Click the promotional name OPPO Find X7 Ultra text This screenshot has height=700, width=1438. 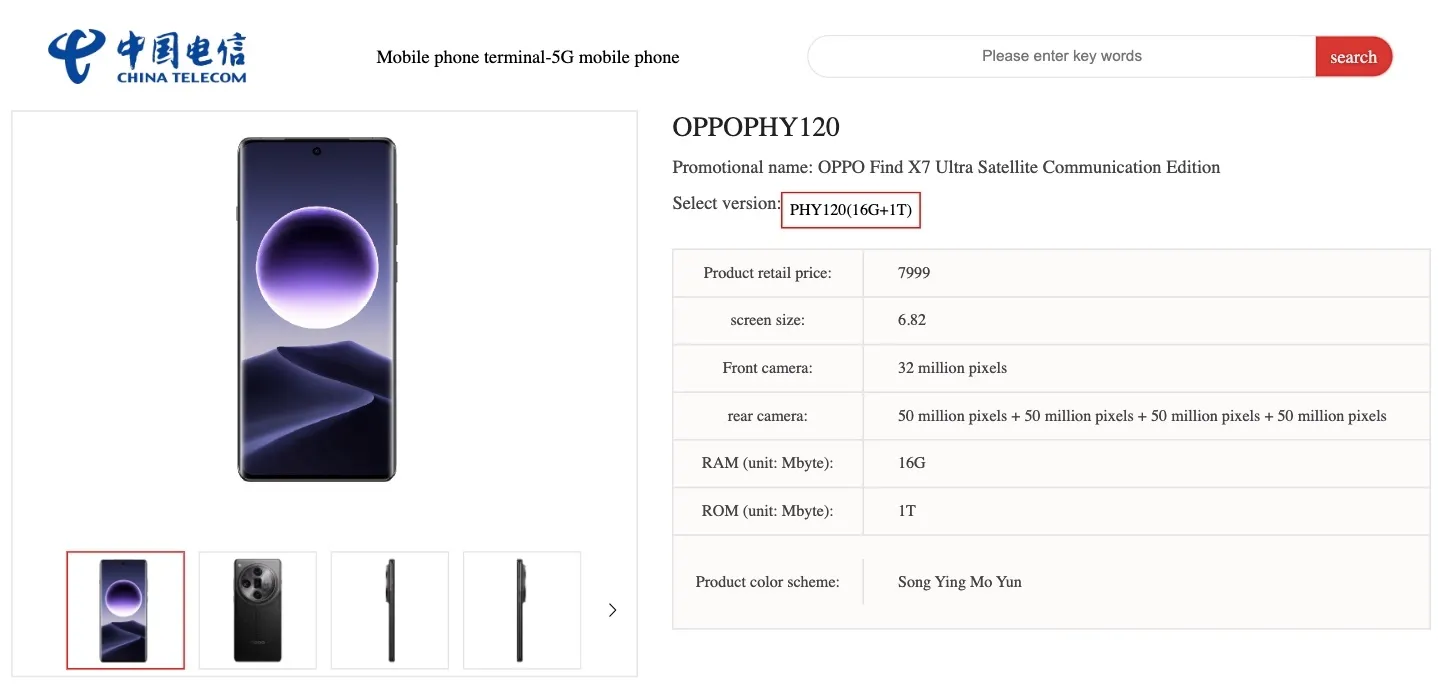(x=1019, y=167)
